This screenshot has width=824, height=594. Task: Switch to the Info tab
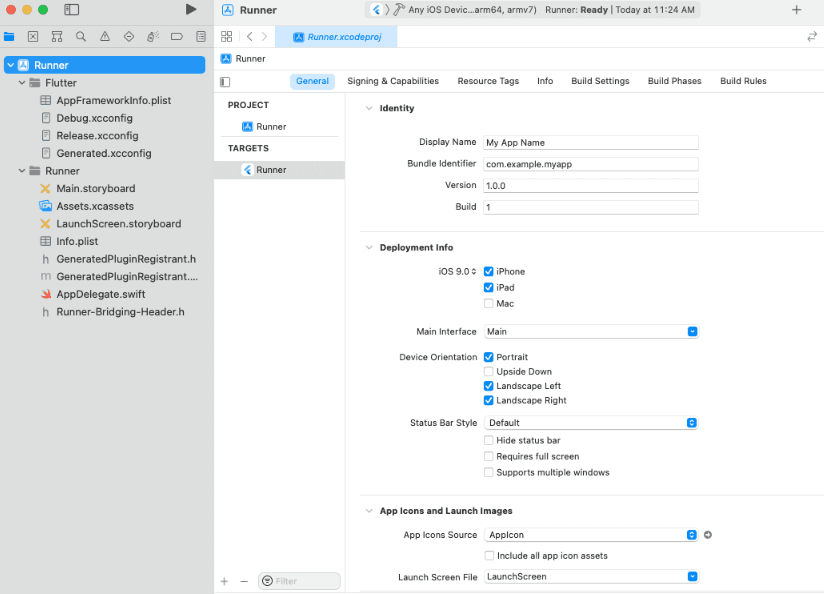pos(545,81)
